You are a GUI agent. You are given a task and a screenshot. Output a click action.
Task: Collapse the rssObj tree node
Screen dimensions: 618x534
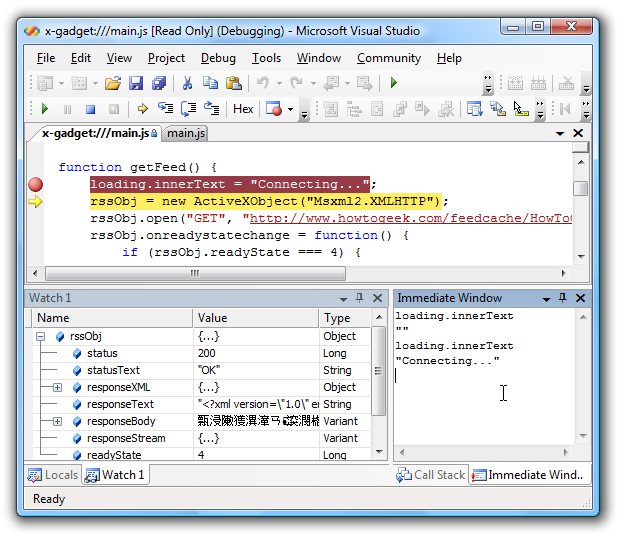point(40,337)
